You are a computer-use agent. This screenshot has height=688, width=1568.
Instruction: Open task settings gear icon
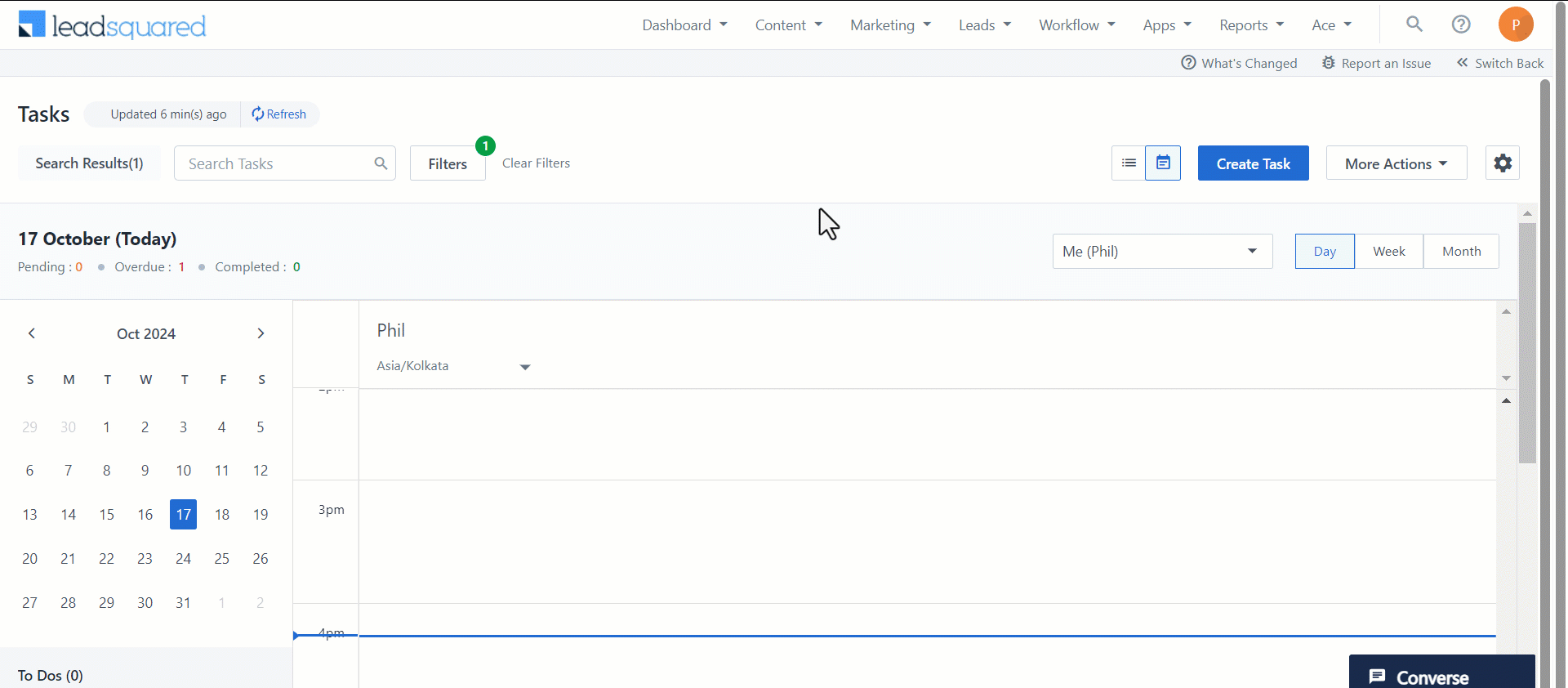1503,163
